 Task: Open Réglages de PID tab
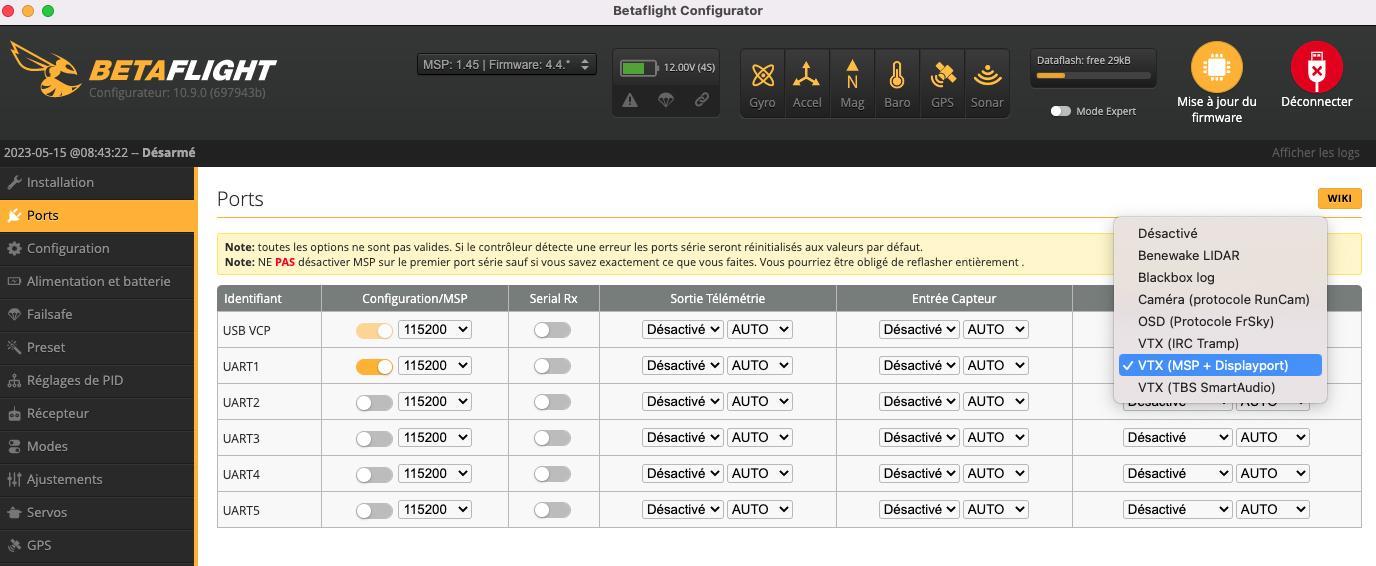click(x=97, y=380)
